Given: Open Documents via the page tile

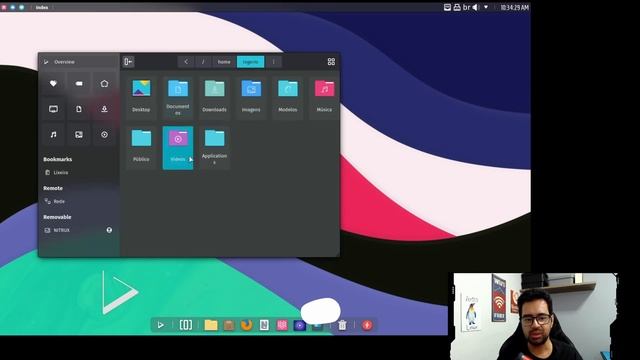Looking at the screenshot, I should [79, 109].
